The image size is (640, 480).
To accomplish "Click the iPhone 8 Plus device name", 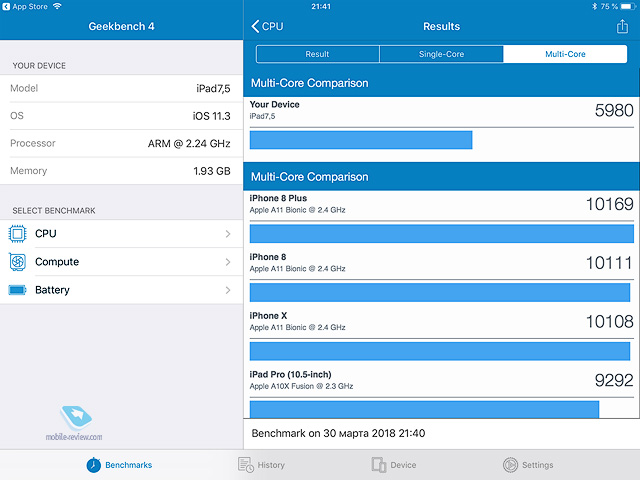I will [x=278, y=198].
